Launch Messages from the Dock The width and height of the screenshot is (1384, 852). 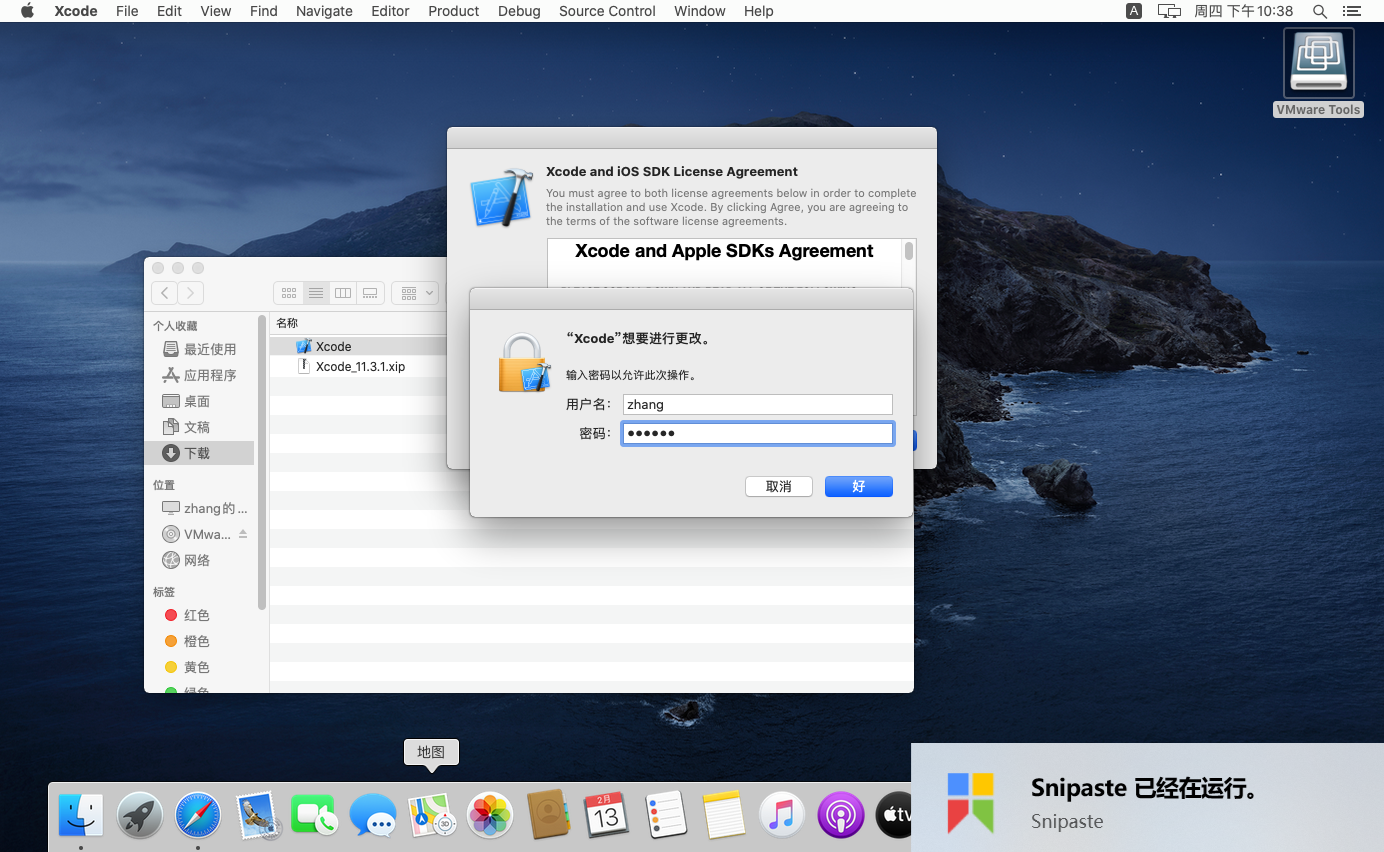(x=372, y=815)
